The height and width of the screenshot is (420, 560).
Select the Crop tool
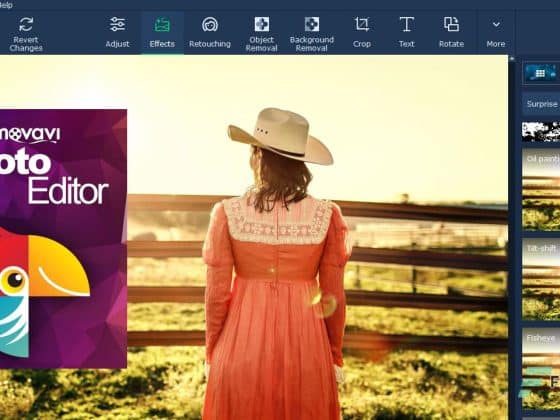click(x=362, y=33)
